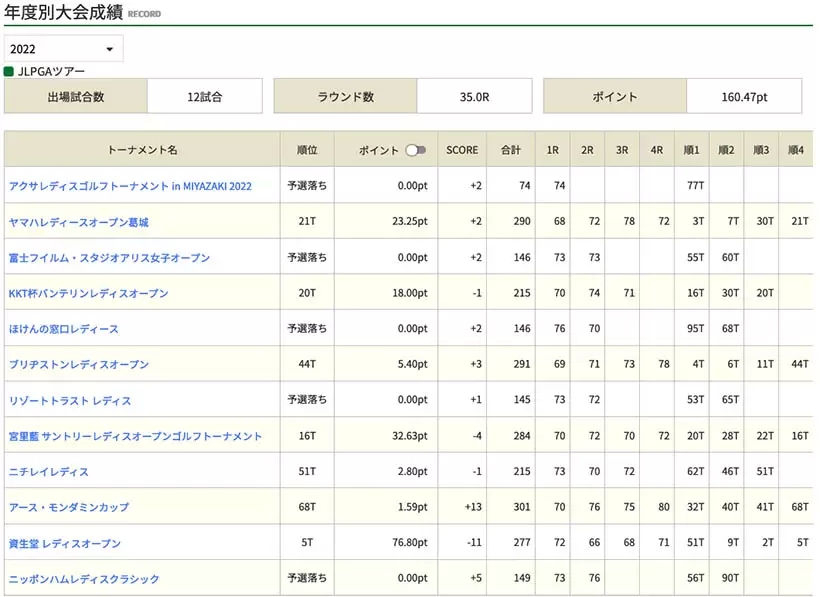Image resolution: width=820 pixels, height=597 pixels.
Task: Select 富士フイルム・スタジオアリス女子オープン link
Action: (x=109, y=258)
